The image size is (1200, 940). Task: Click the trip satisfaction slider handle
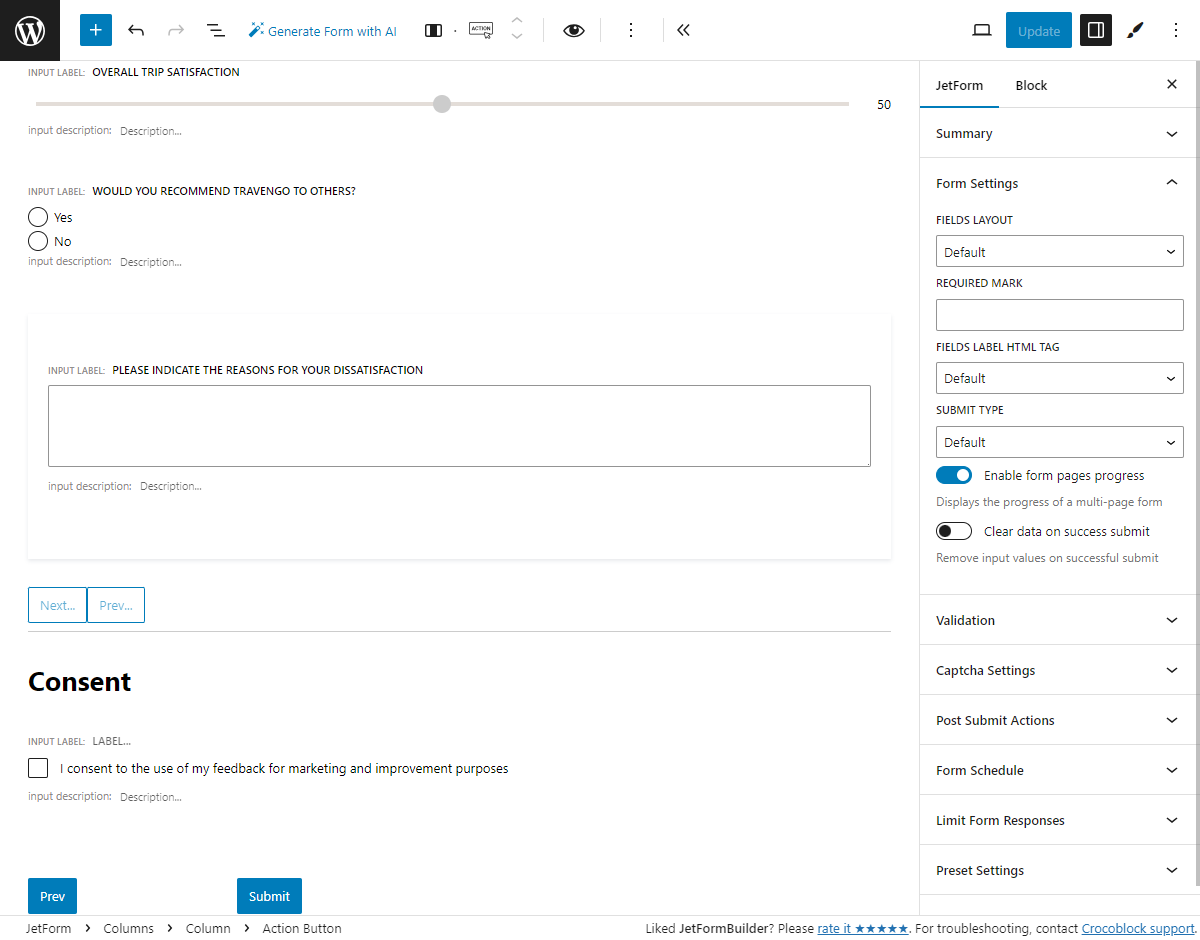coord(442,104)
